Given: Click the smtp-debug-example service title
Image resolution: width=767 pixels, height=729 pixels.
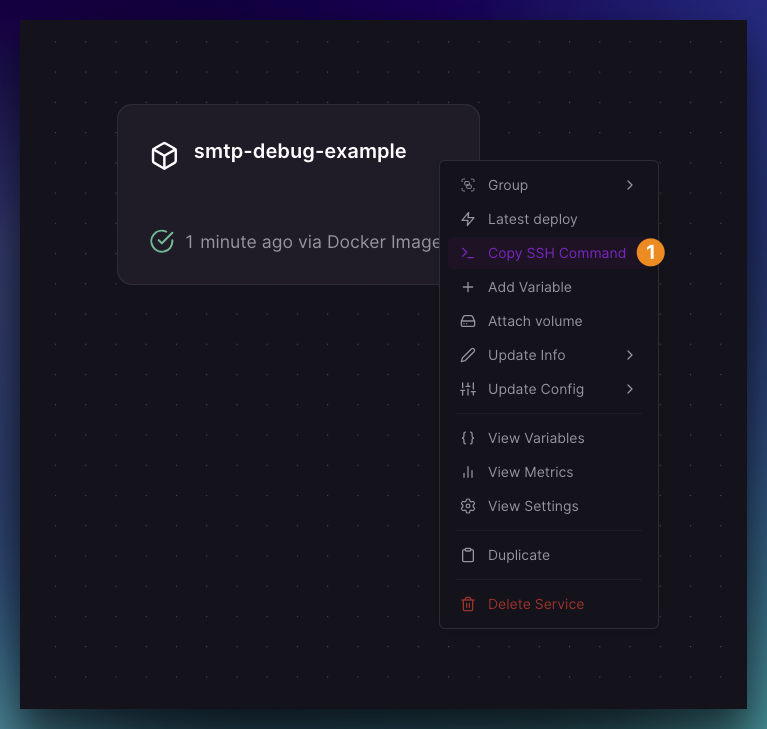Looking at the screenshot, I should tap(300, 151).
